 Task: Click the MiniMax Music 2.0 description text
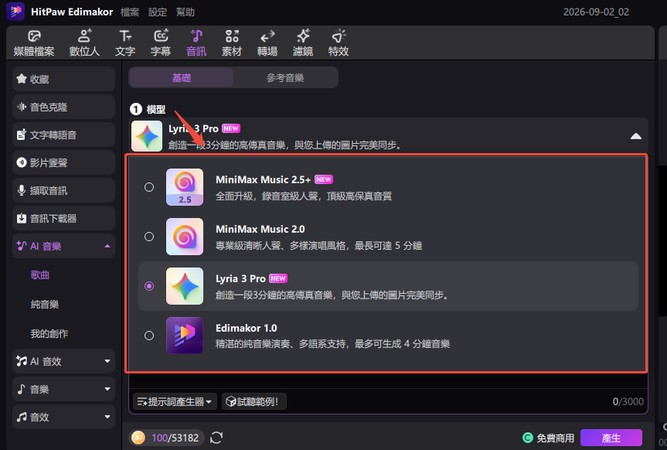[319, 246]
